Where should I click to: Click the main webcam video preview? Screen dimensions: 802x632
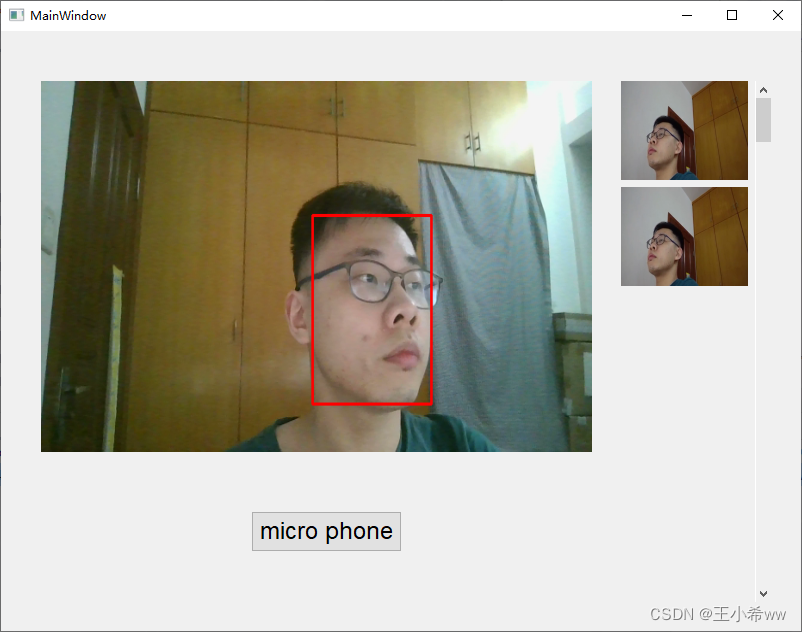tap(316, 266)
